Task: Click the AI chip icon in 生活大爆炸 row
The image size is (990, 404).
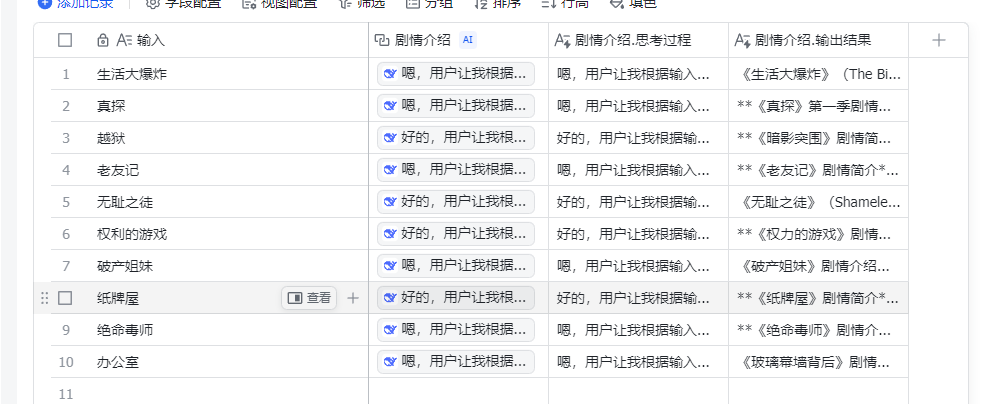Action: pyautogui.click(x=390, y=74)
